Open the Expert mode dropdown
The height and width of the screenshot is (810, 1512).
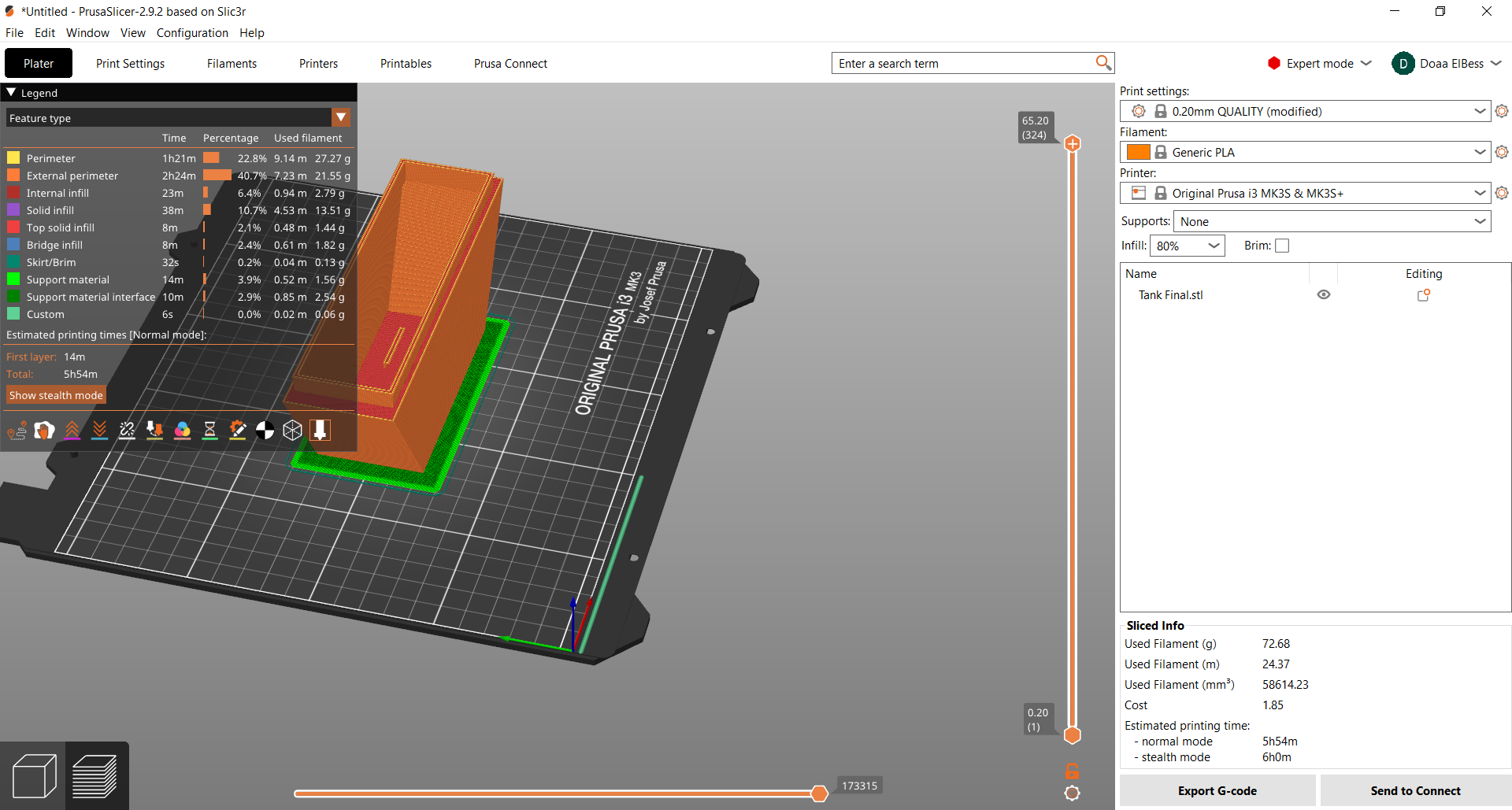pyautogui.click(x=1366, y=63)
